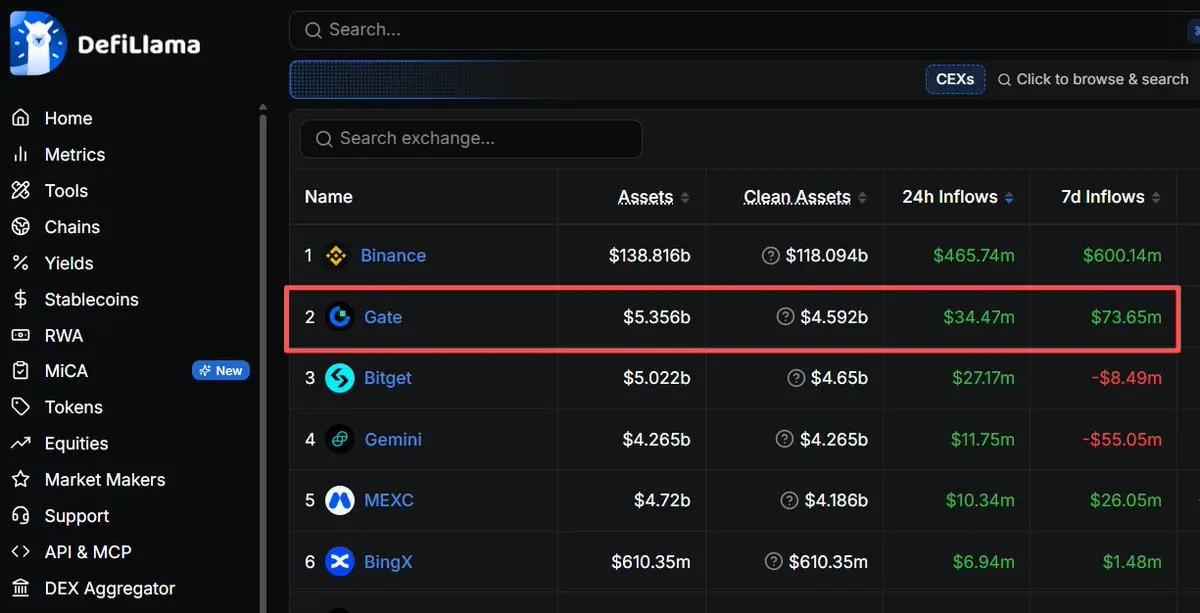Click Gate 24h inflow $34.47m
Screen dimensions: 1200x613
pos(979,317)
